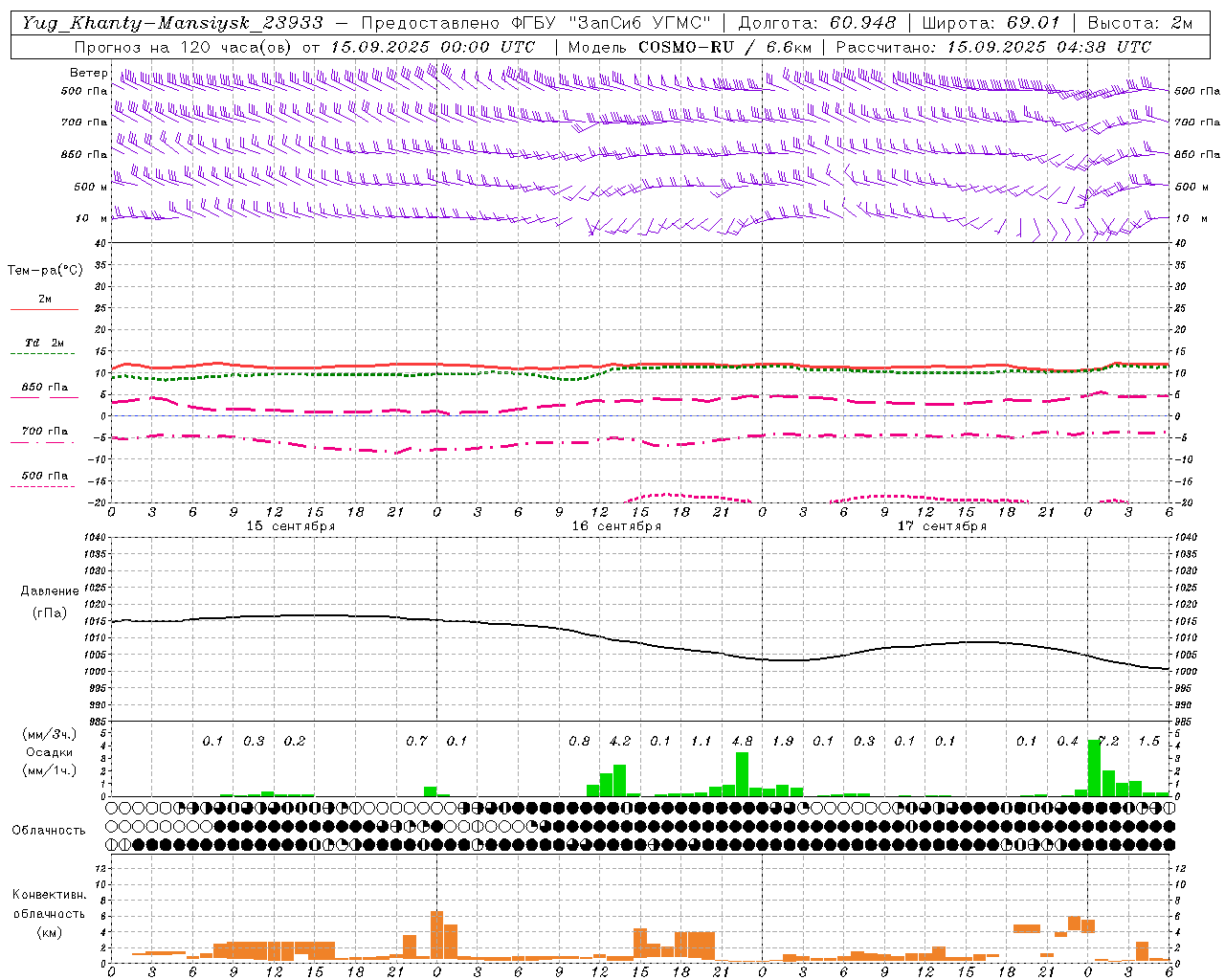1225x980 pixels.
Task: Click the station title Yug_Khanty-Mansiysk_23933
Action: [172, 23]
